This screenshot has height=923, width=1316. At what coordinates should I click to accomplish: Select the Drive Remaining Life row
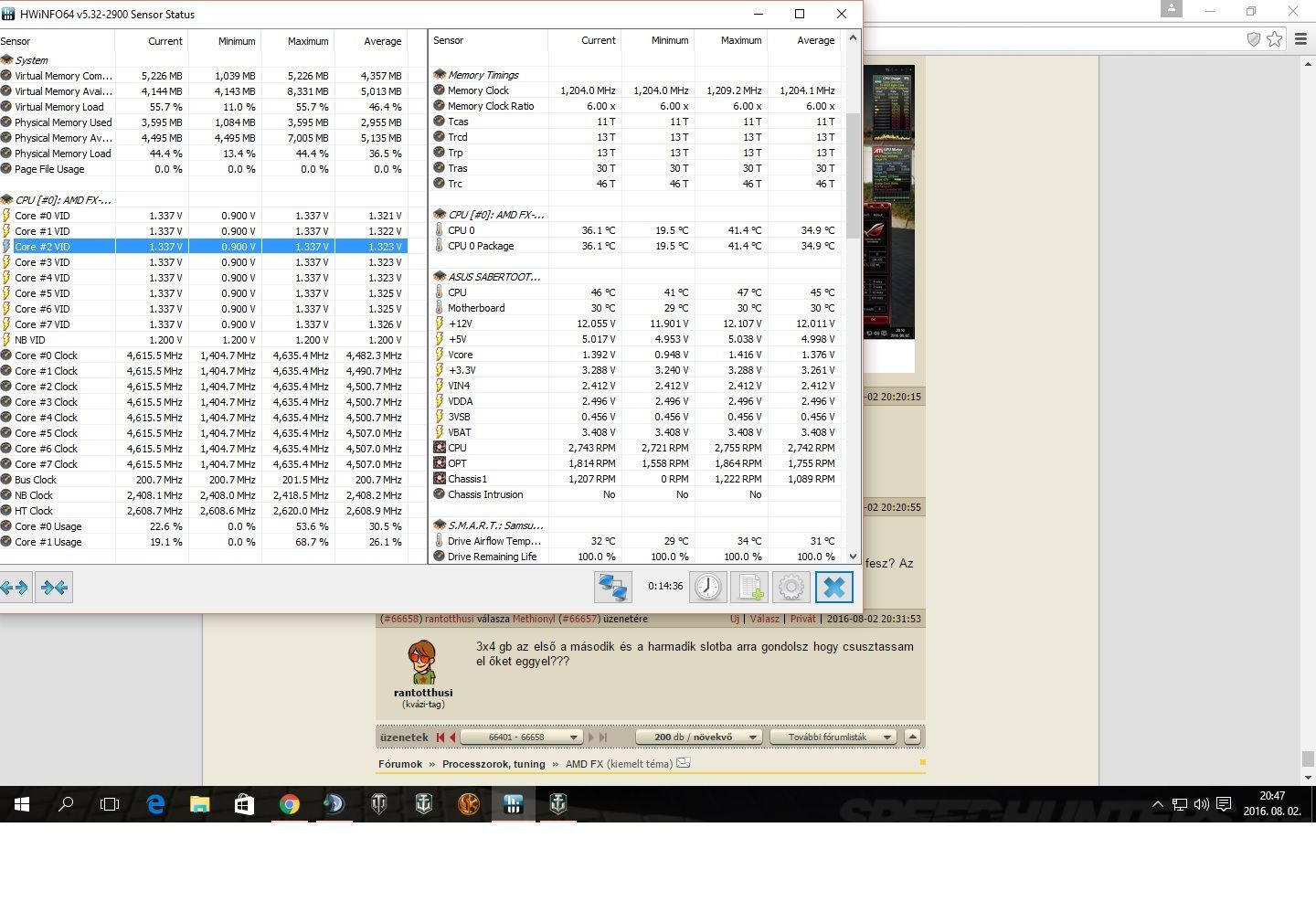[x=636, y=557]
